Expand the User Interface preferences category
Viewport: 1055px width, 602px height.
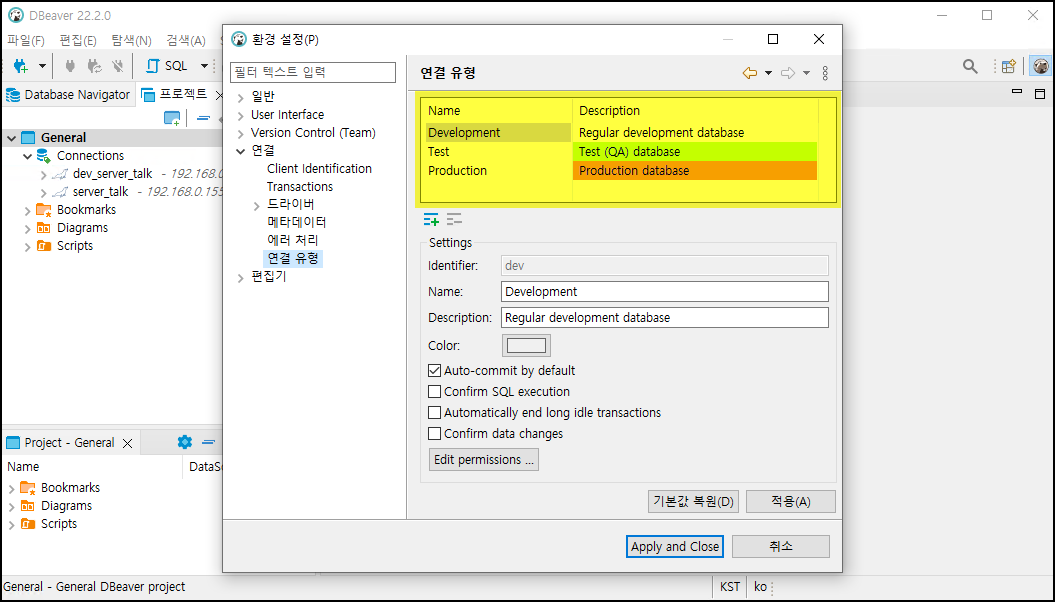click(x=240, y=116)
